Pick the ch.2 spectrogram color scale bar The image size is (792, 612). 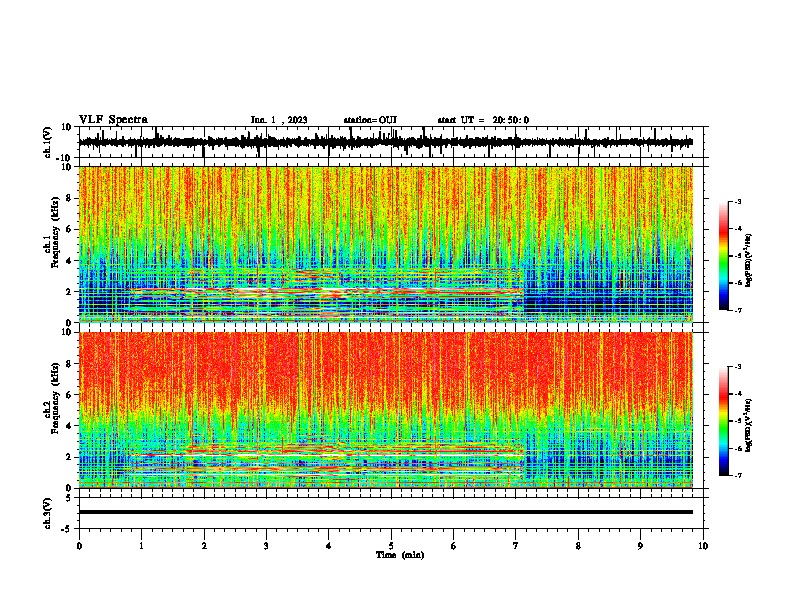pyautogui.click(x=724, y=421)
